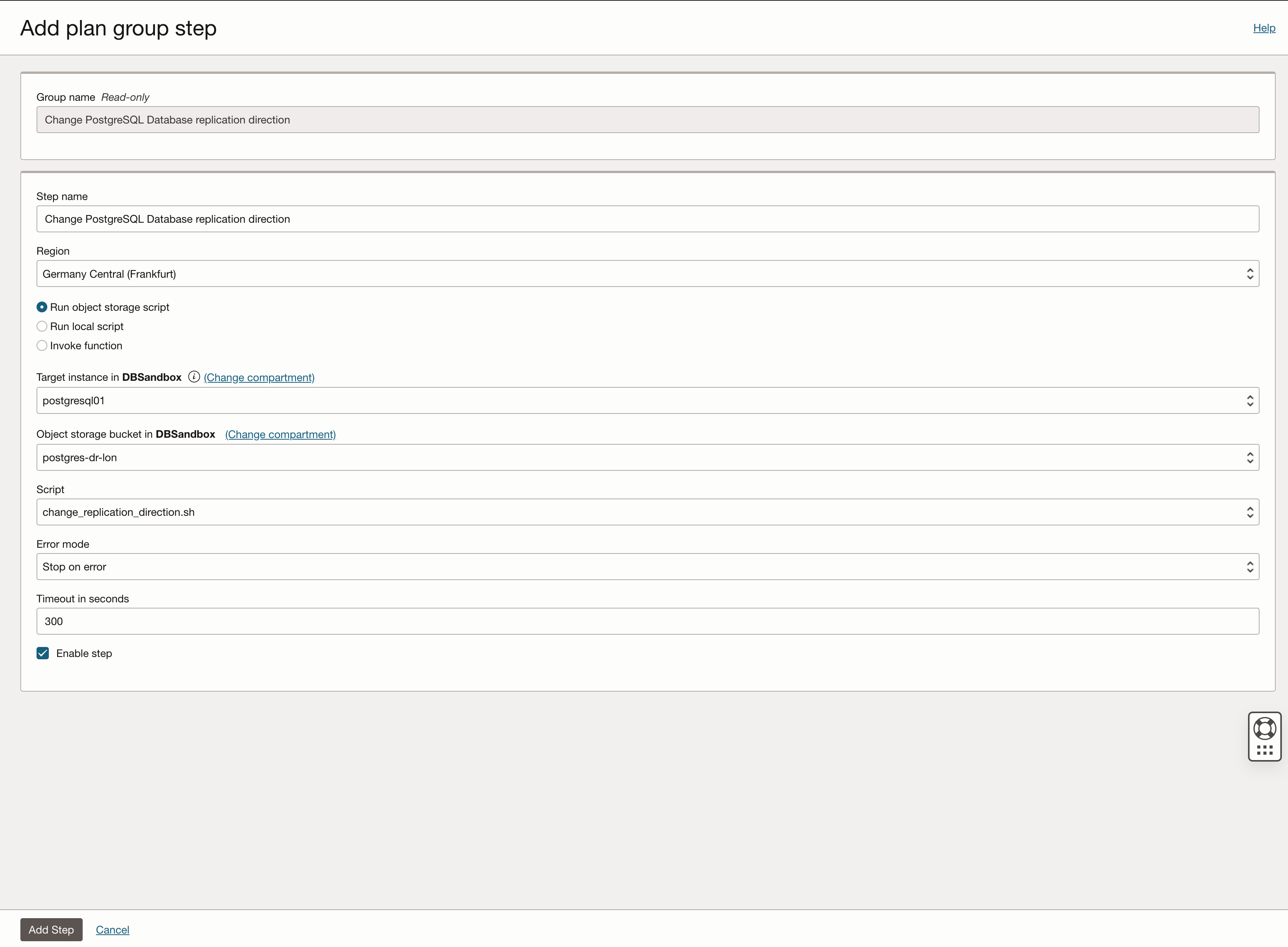Viewport: 1288px width, 947px height.
Task: Click the read-only Group name field
Action: (647, 120)
